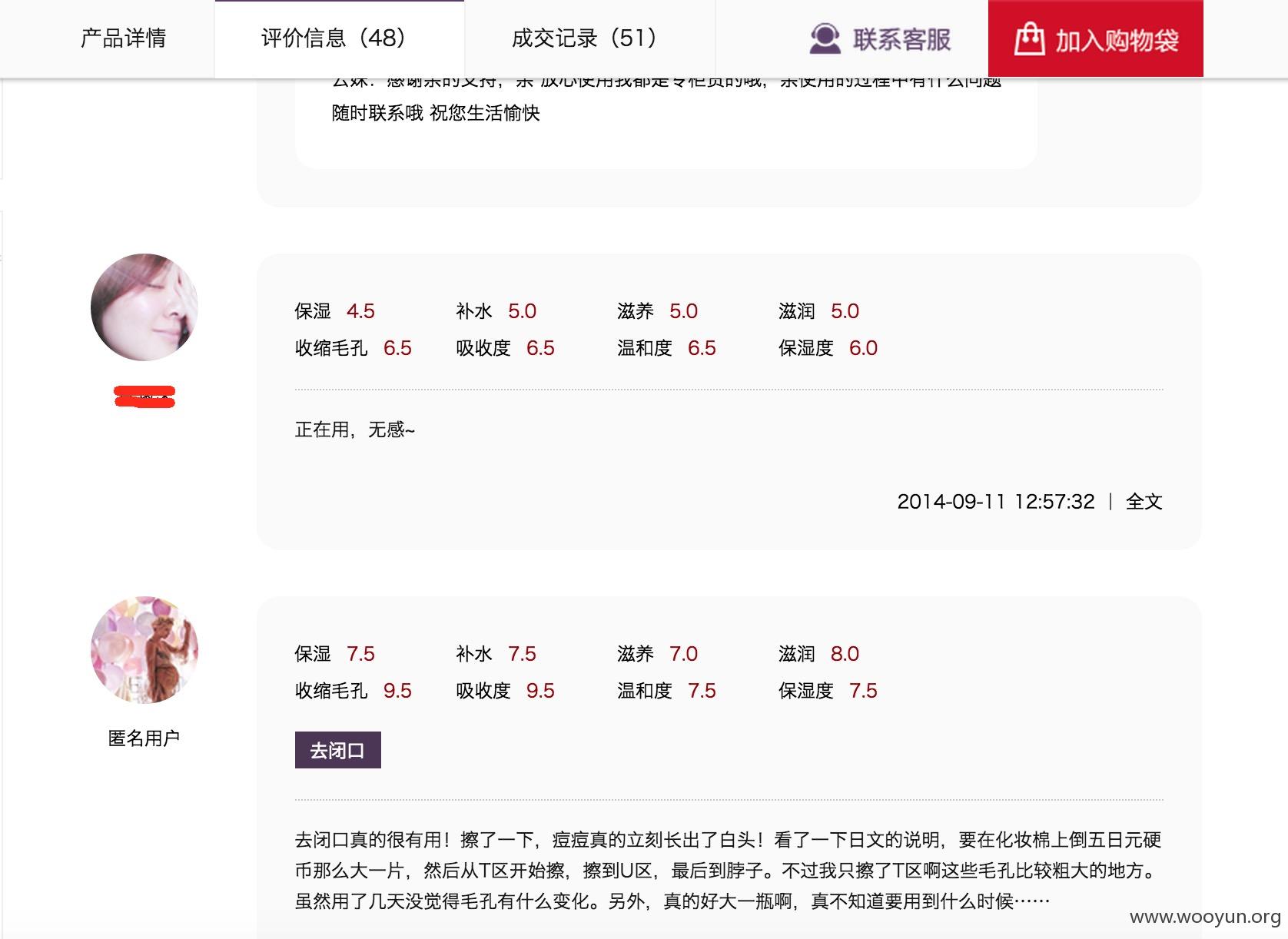Click 温和度 6.5 rating

pos(666,348)
